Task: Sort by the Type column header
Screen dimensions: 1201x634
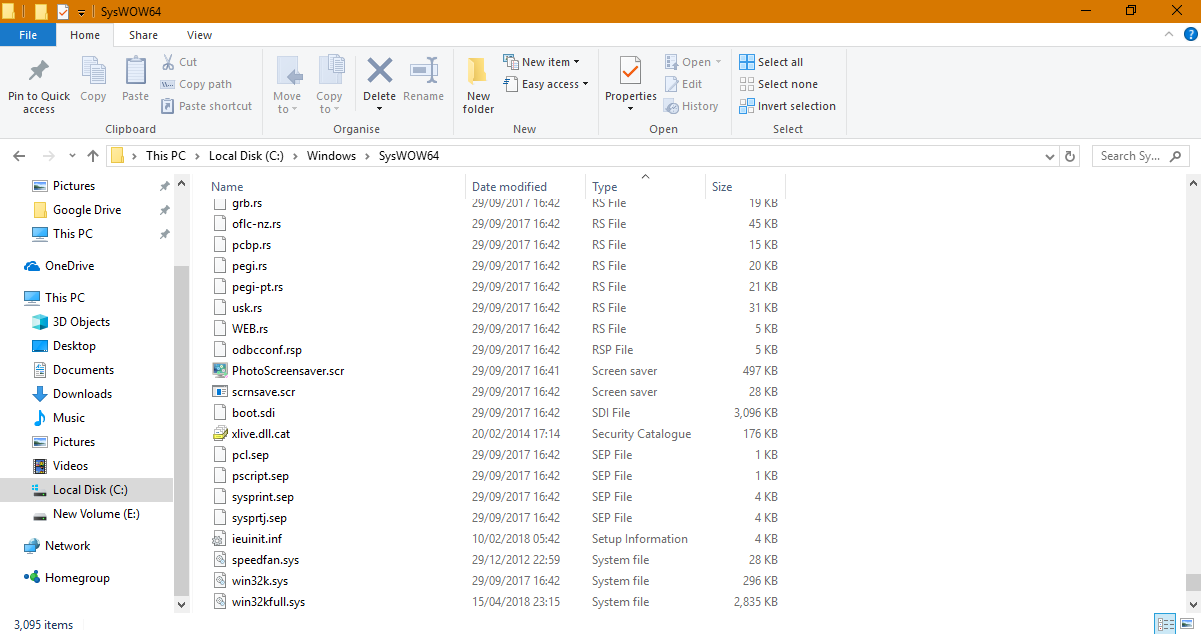Action: click(645, 187)
